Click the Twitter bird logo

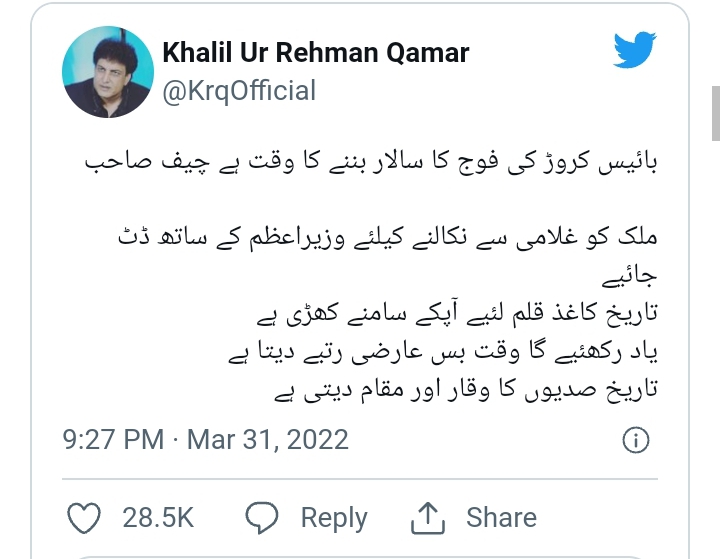pos(635,50)
